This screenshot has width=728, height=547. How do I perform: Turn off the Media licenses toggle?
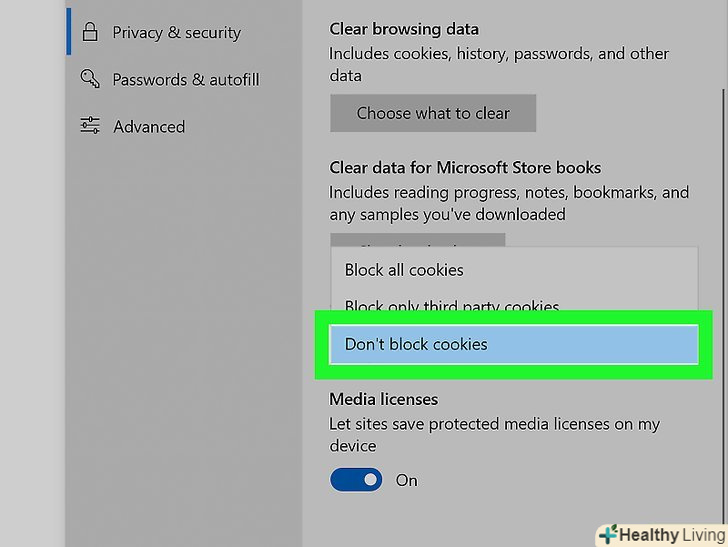[x=356, y=480]
